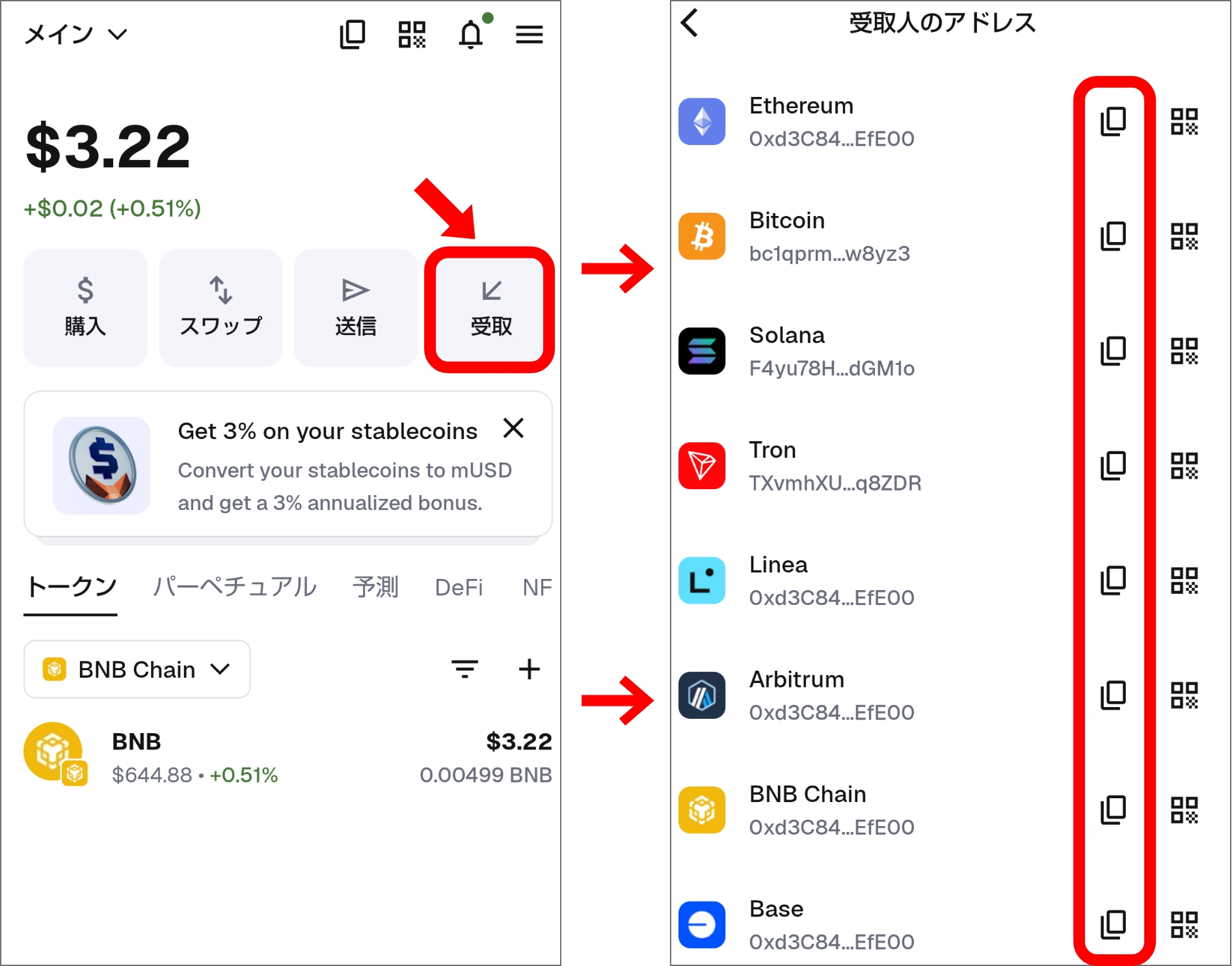
Task: Show the QR code for Ethereum address
Action: [1185, 122]
